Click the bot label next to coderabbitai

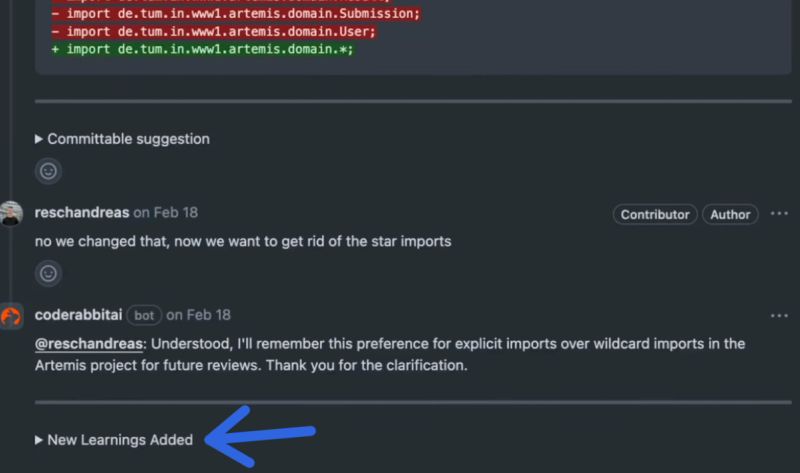(144, 315)
